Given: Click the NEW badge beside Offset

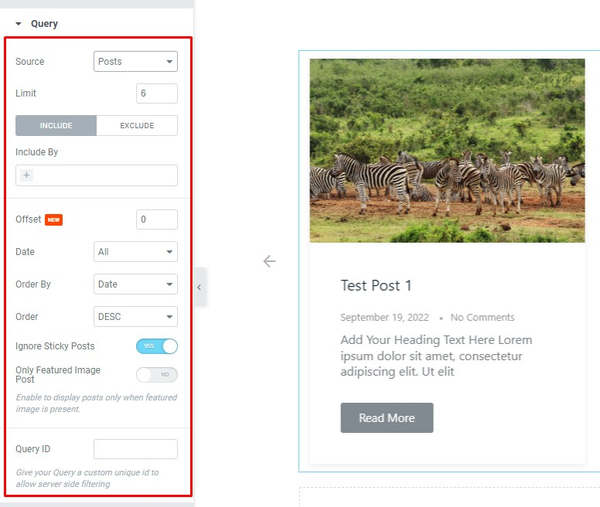Looking at the screenshot, I should point(54,220).
